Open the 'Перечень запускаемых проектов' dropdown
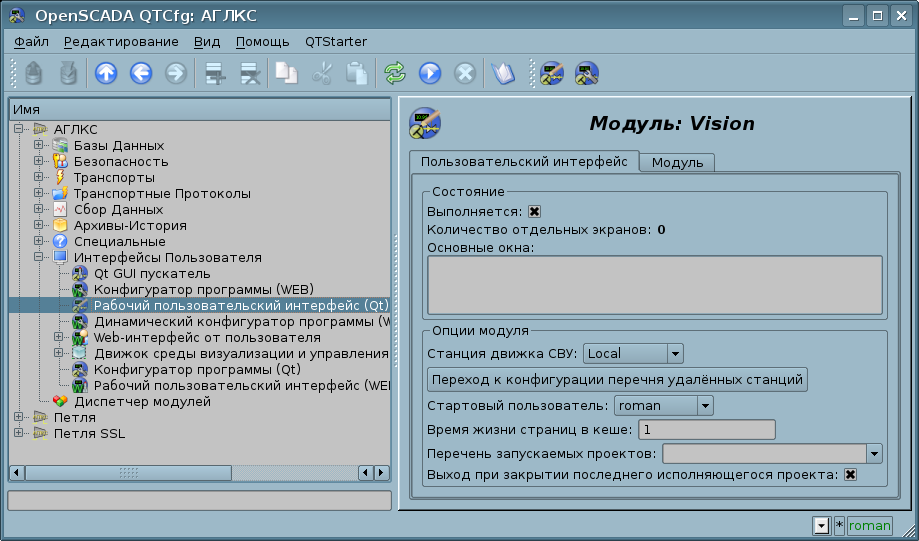This screenshot has width=919, height=541. pyautogui.click(x=771, y=454)
